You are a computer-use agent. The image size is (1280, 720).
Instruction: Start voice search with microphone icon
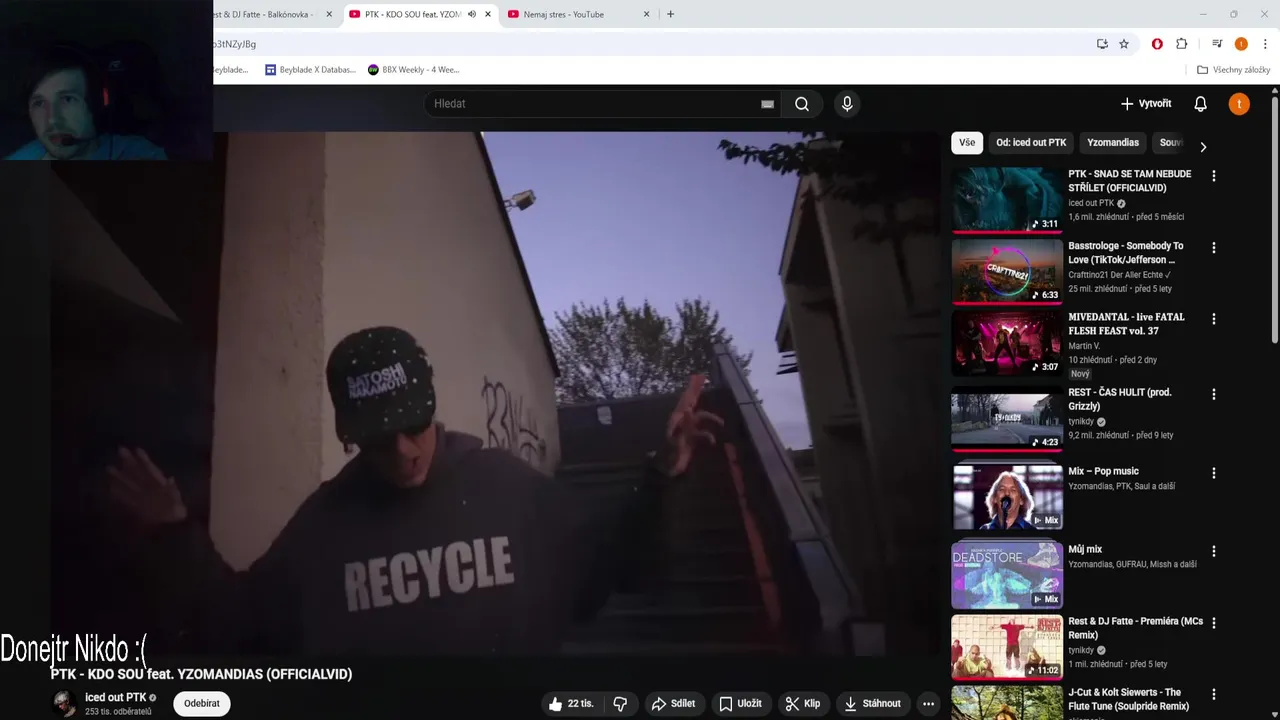(847, 104)
